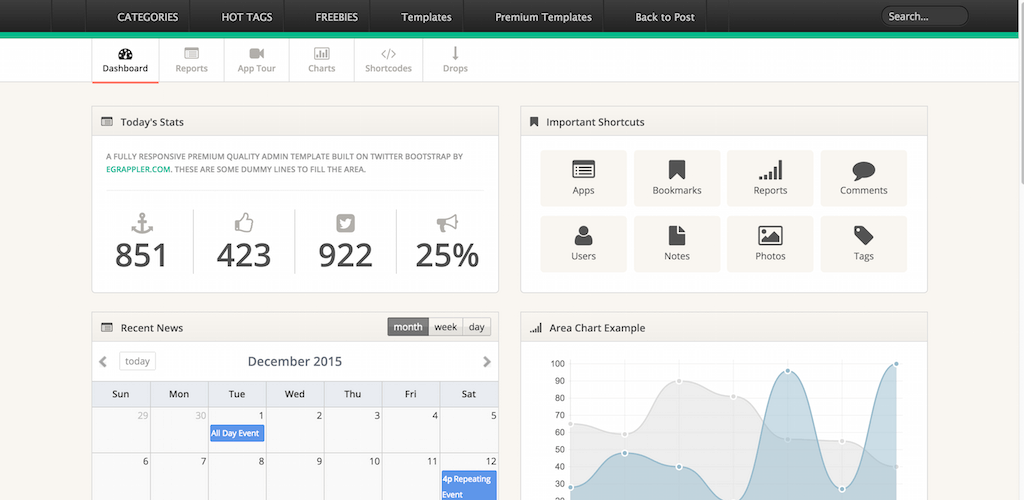Open the Notes shortcut
1024x500 pixels.
click(x=677, y=243)
